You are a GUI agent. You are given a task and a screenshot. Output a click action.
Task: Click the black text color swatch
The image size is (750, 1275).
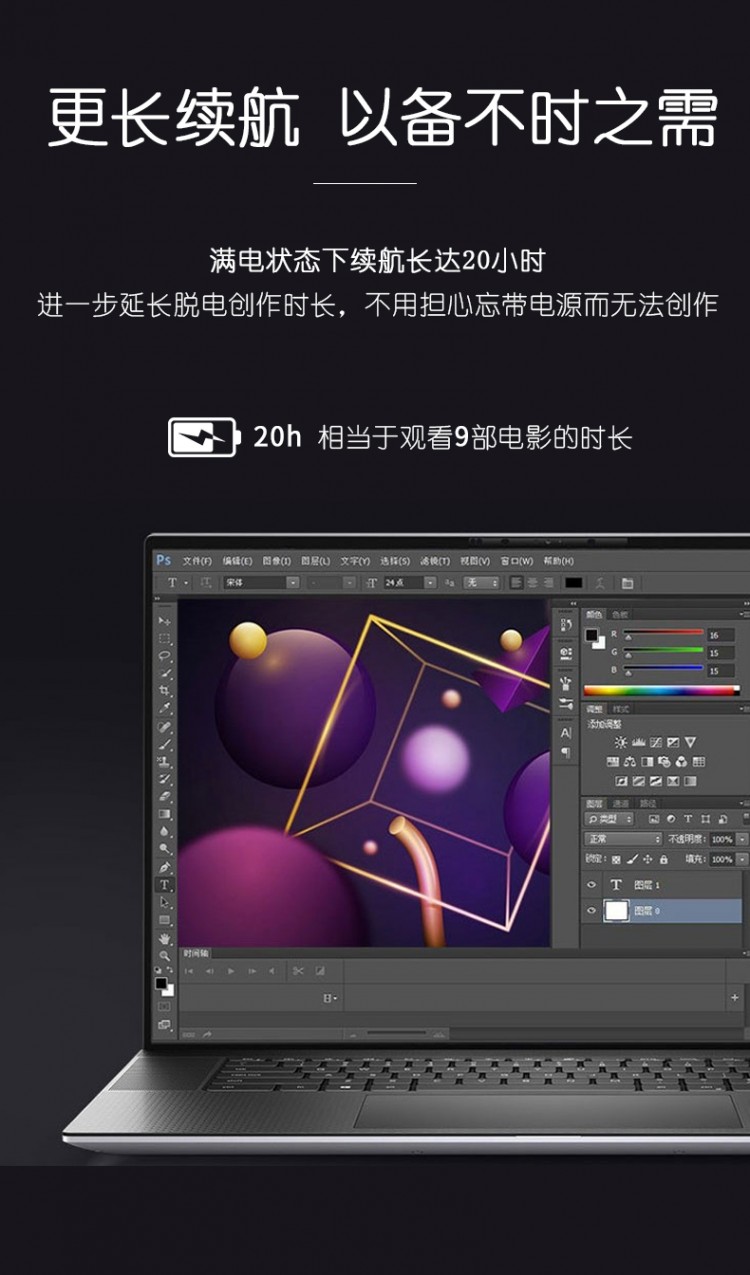(573, 583)
